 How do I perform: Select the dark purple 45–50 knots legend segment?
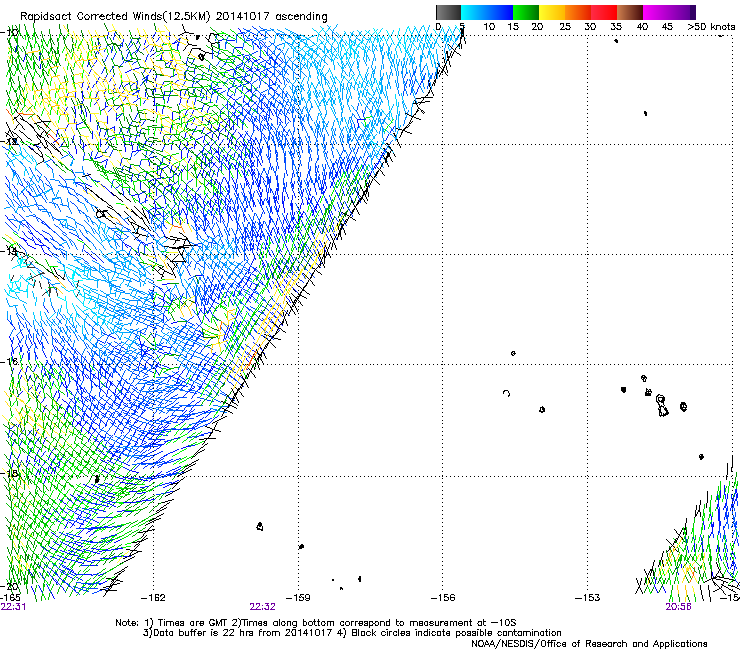pyautogui.click(x=682, y=12)
